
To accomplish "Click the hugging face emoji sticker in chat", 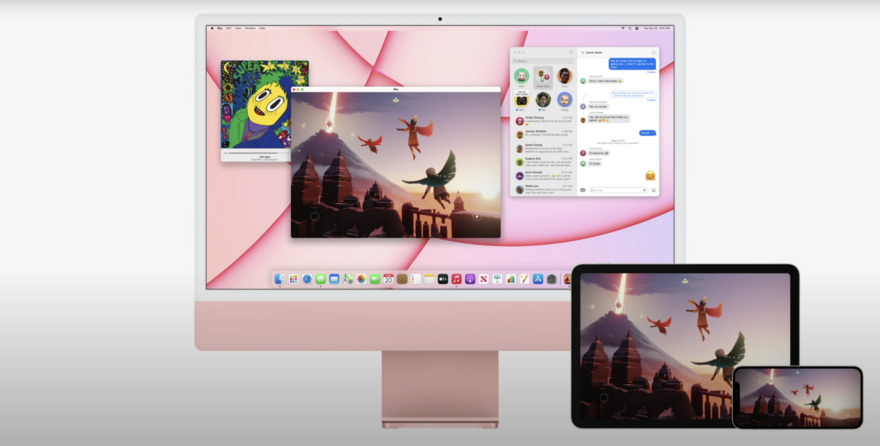I will click(650, 176).
